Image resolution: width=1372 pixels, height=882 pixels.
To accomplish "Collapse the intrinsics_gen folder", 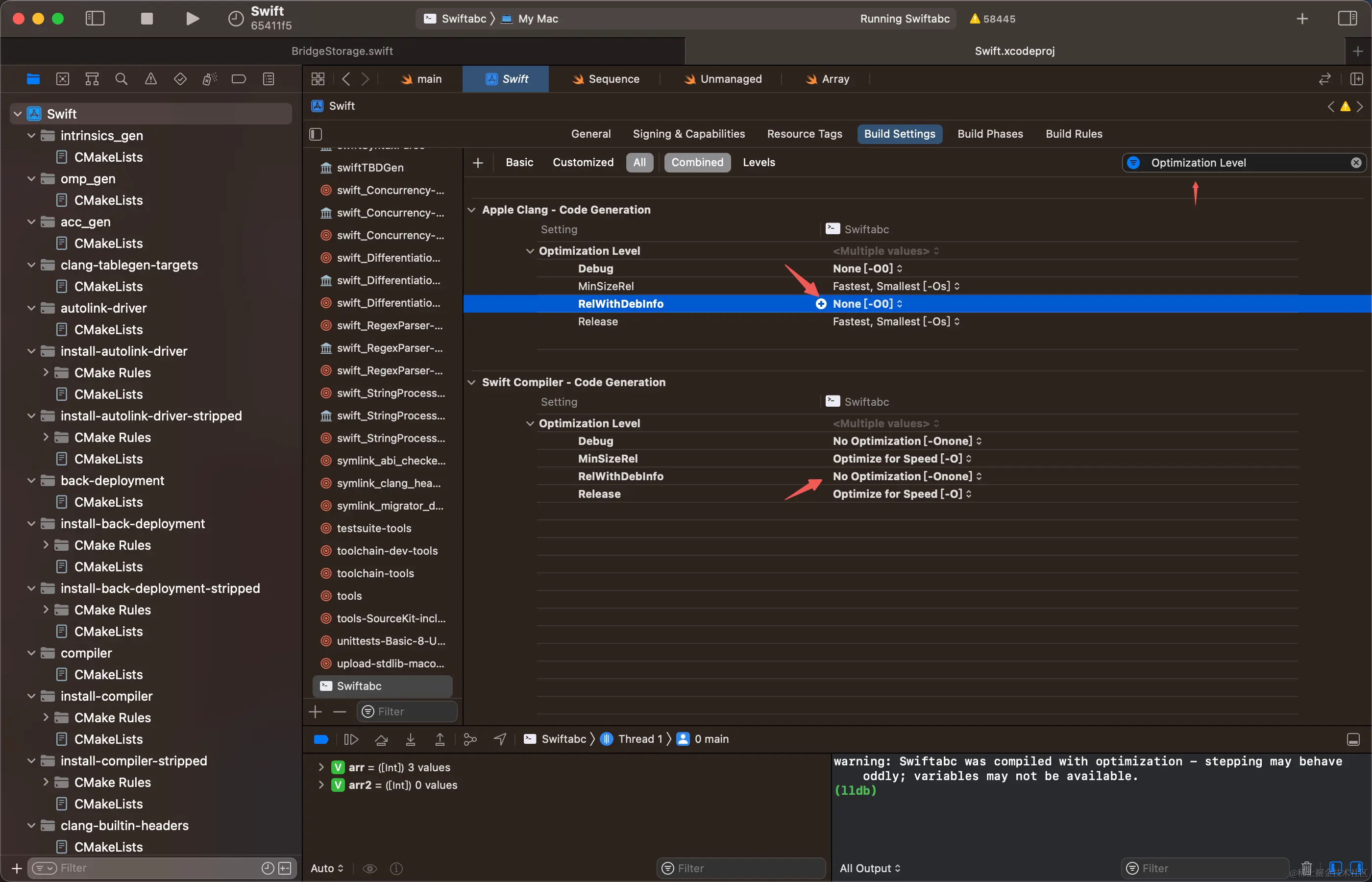I will tap(31, 136).
